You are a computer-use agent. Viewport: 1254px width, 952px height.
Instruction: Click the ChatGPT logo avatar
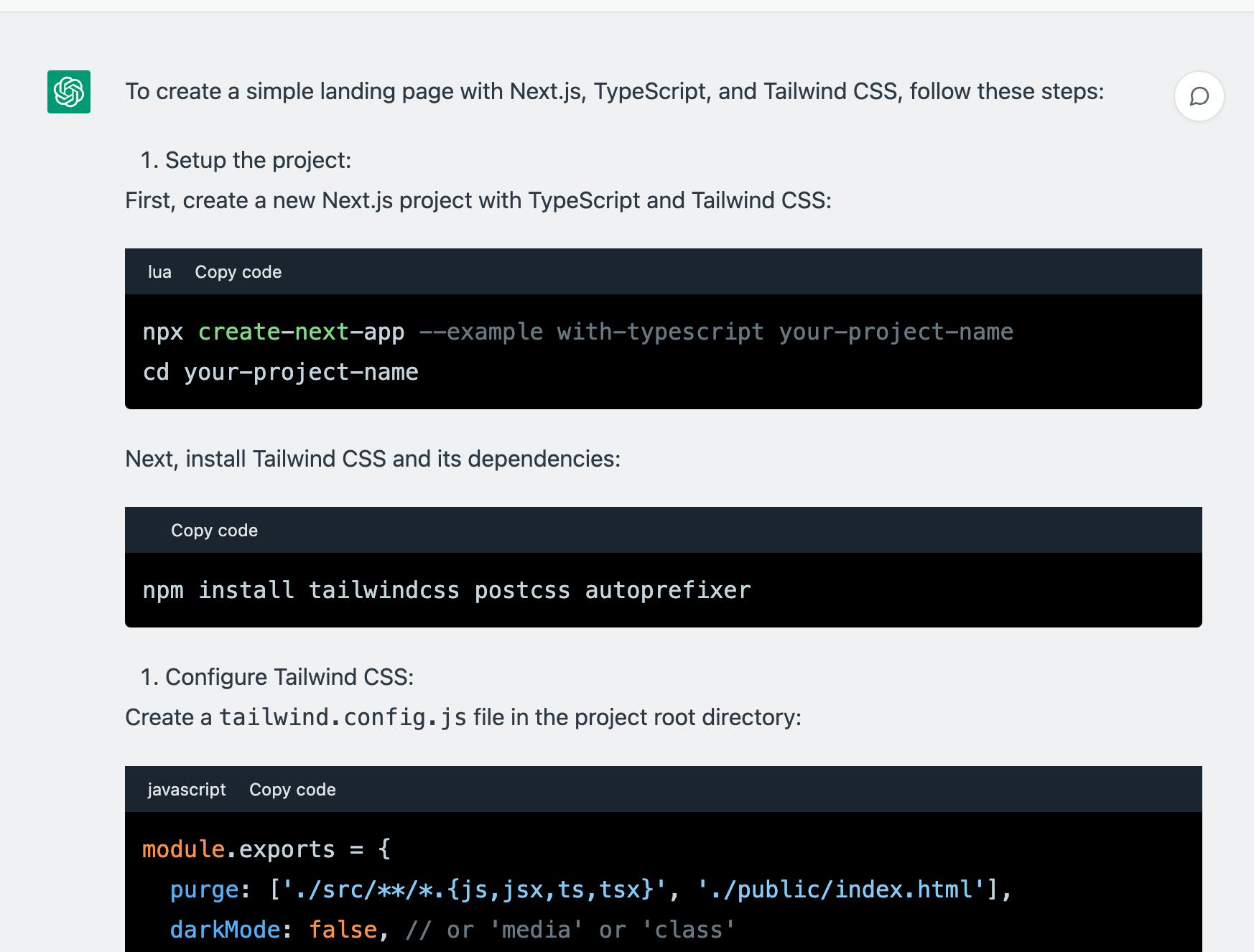[x=69, y=92]
